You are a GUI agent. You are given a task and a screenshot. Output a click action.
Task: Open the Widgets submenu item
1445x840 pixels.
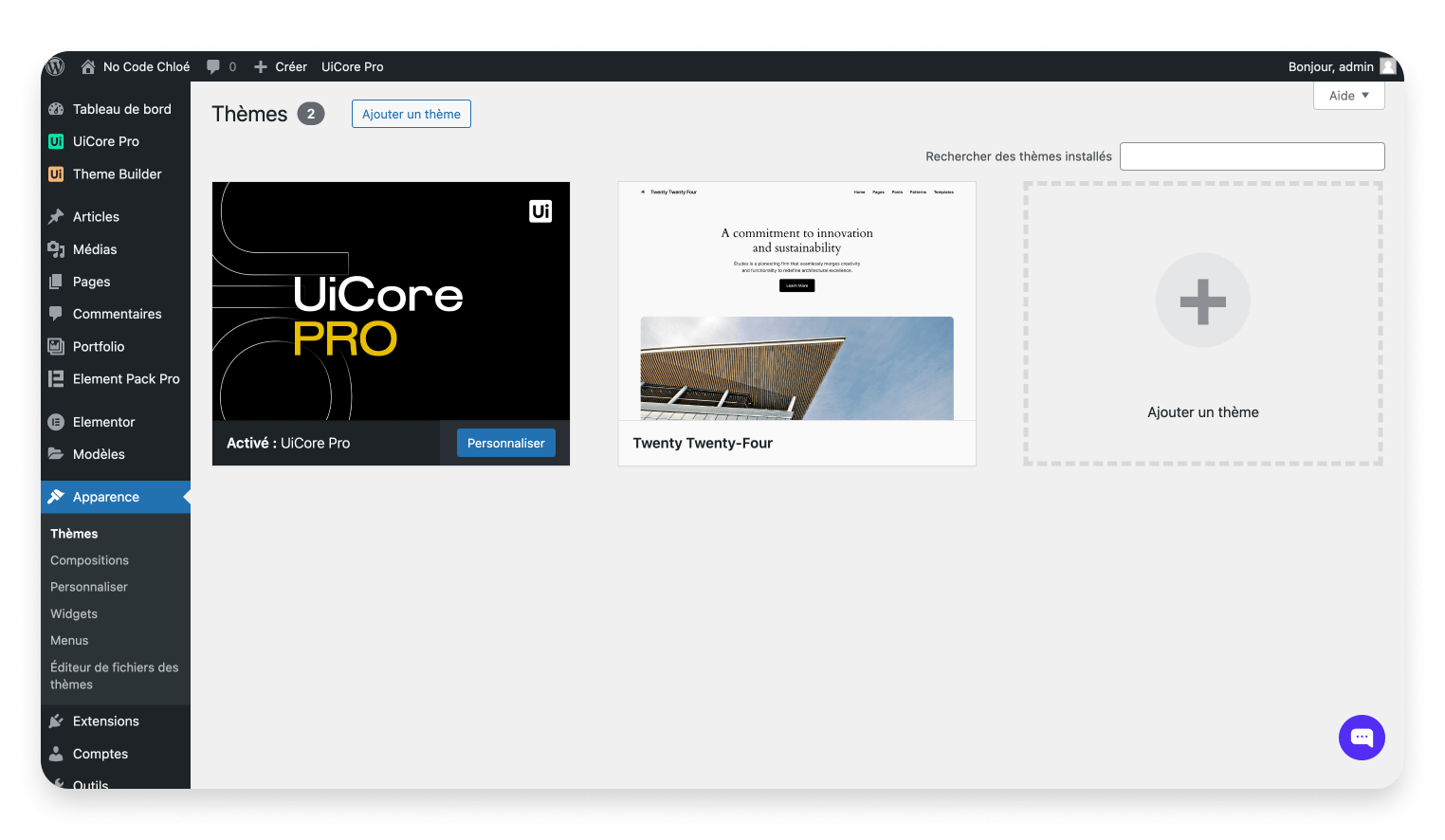point(74,613)
